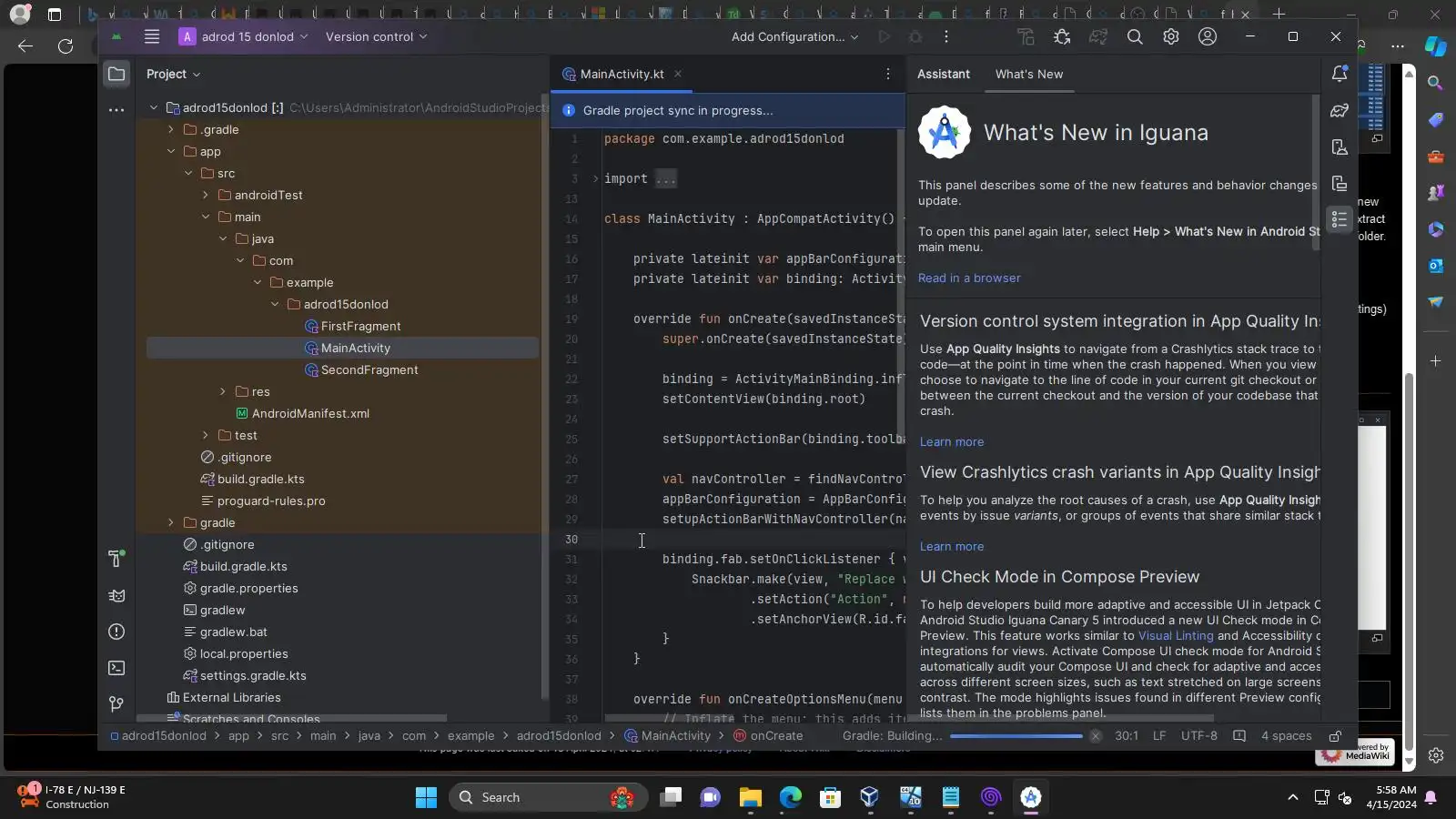Screen dimensions: 1456x819
Task: Click the oncreate breadcrumb in navigation bar
Action: 768,736
